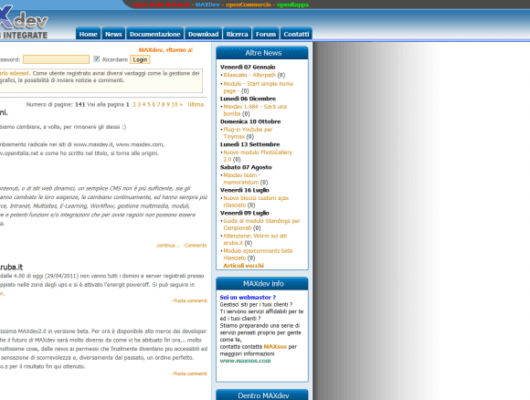Go to page 5 of the news list
This screenshot has height=400, width=530.
pyautogui.click(x=149, y=104)
